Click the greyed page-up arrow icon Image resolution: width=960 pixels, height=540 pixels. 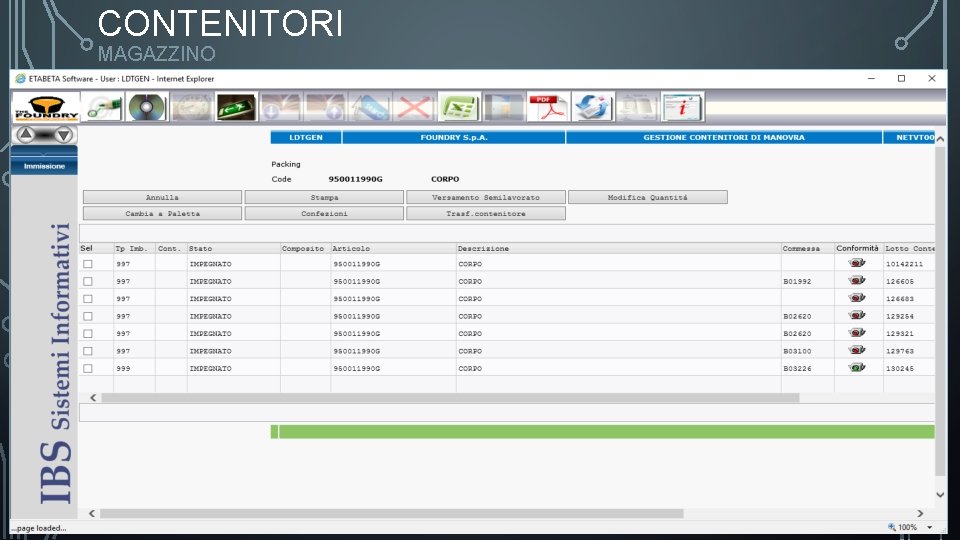(325, 108)
